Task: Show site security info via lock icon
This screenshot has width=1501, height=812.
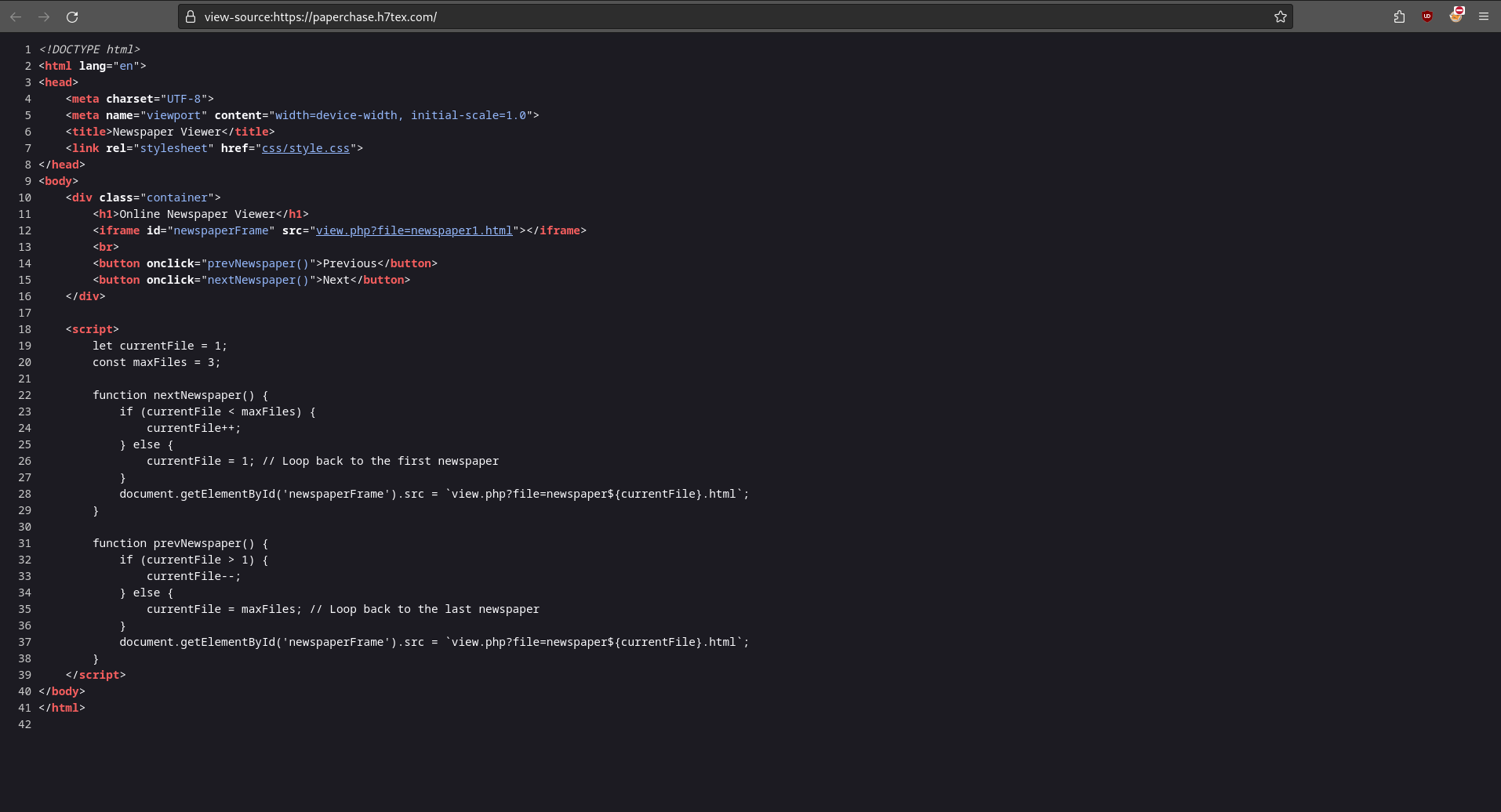Action: (x=191, y=16)
